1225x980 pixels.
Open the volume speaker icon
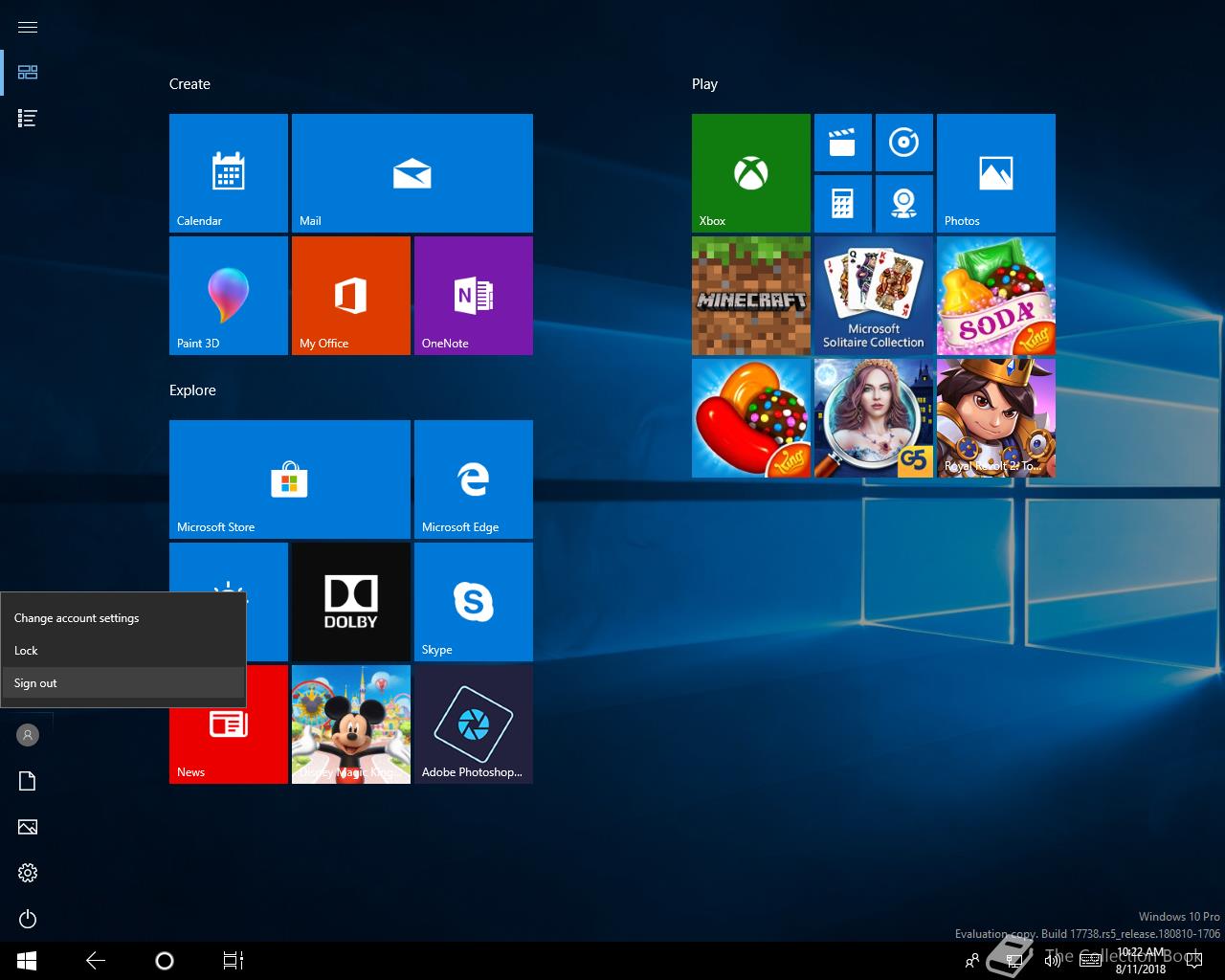pos(1052,961)
